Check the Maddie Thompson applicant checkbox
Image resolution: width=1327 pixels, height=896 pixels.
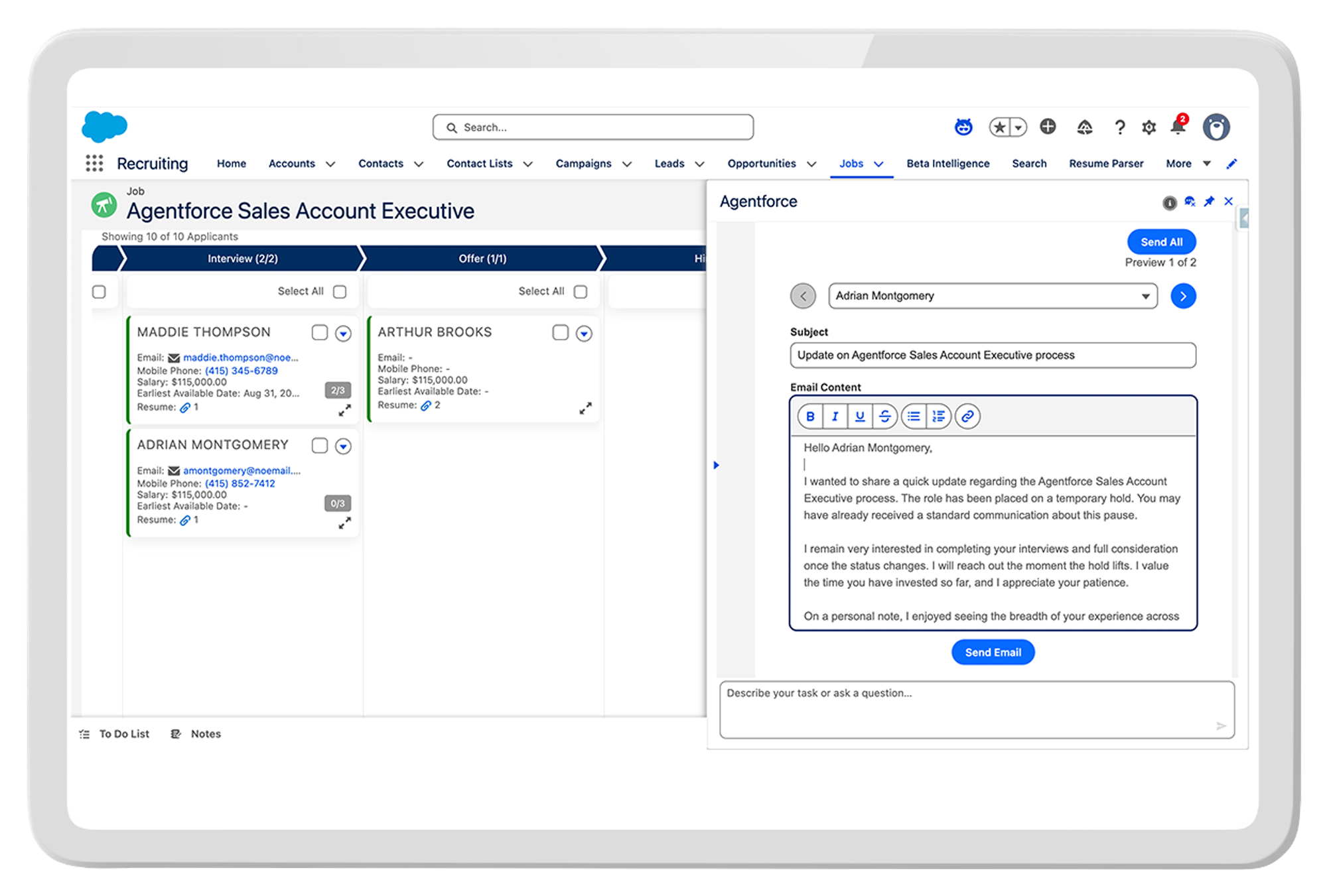tap(320, 332)
